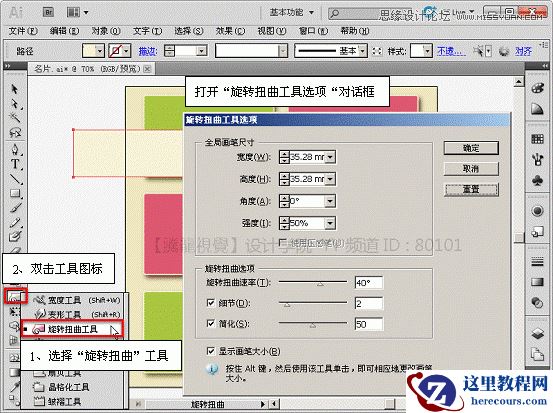553x413 pixels.
Task: Open the 基本 brush definition dropdown
Action: 363,51
